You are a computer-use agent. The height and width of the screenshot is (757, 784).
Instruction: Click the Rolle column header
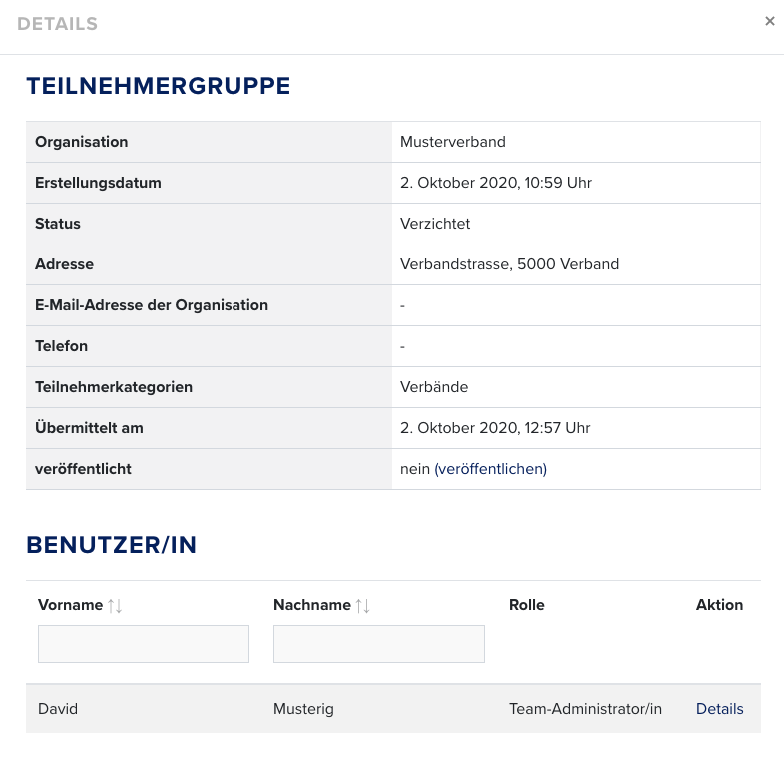[x=526, y=605]
